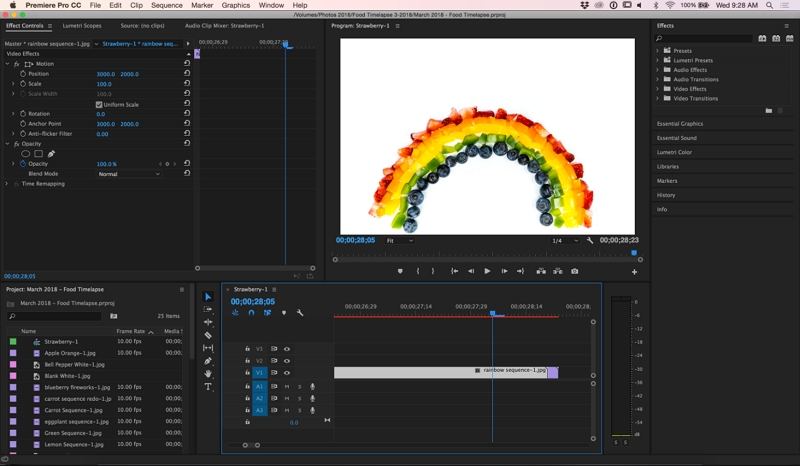The width and height of the screenshot is (800, 466).
Task: Click Accelerated Effects filter icon in Effects panel
Action: 762,38
